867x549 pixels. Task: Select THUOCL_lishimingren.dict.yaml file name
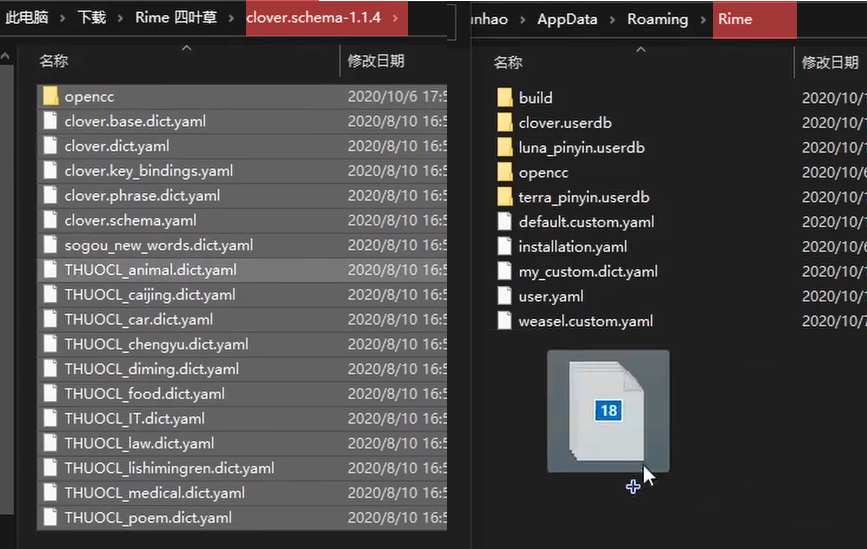click(x=169, y=468)
